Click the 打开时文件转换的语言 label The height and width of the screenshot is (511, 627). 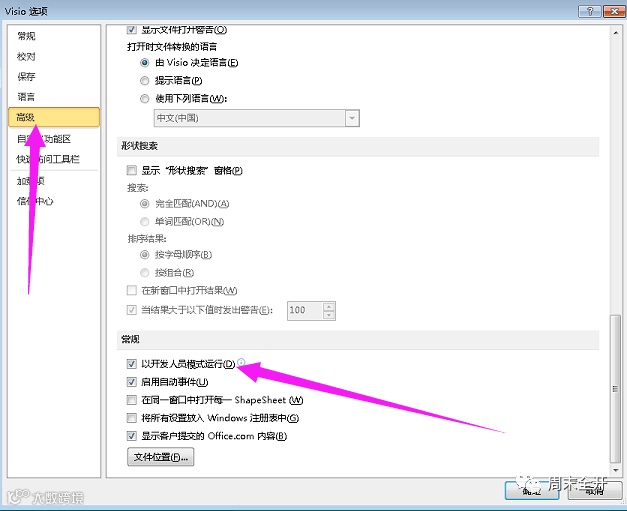(x=172, y=47)
